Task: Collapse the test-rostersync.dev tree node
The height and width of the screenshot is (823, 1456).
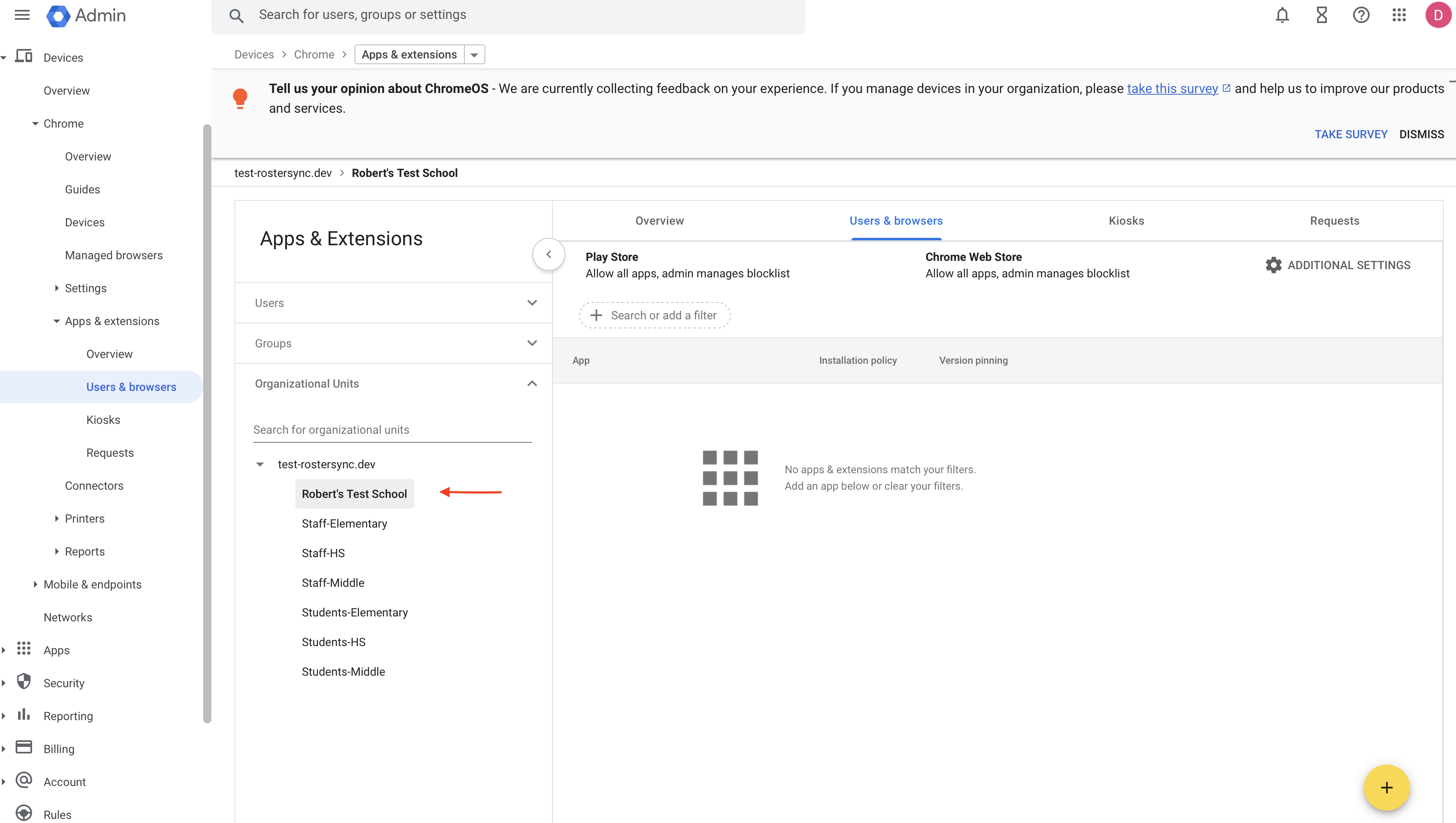Action: (261, 464)
